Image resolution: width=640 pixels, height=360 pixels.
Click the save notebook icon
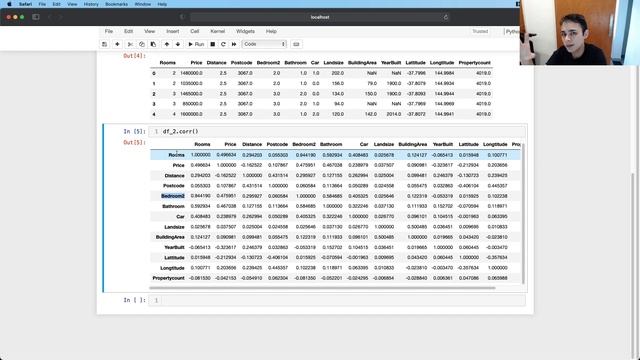104,44
